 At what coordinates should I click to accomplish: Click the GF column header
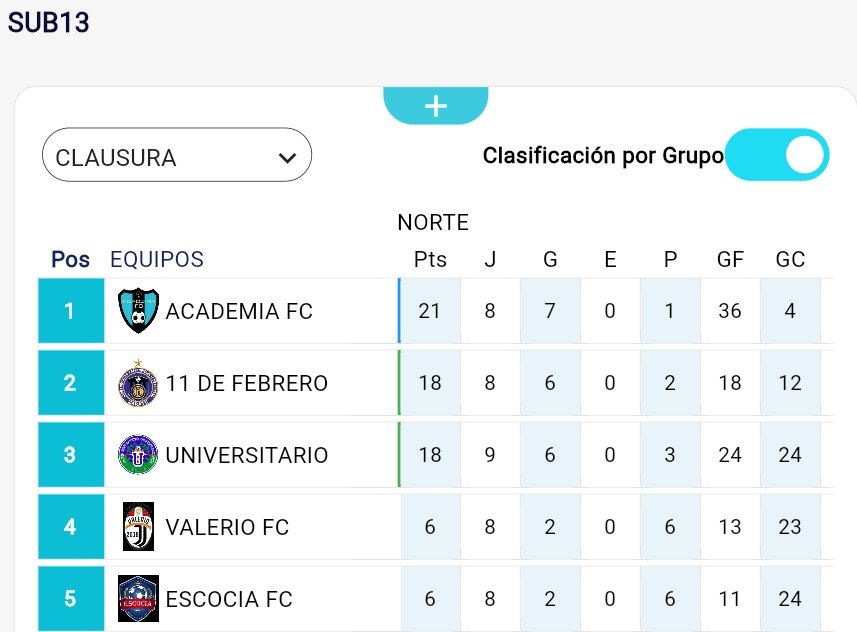[x=730, y=260]
